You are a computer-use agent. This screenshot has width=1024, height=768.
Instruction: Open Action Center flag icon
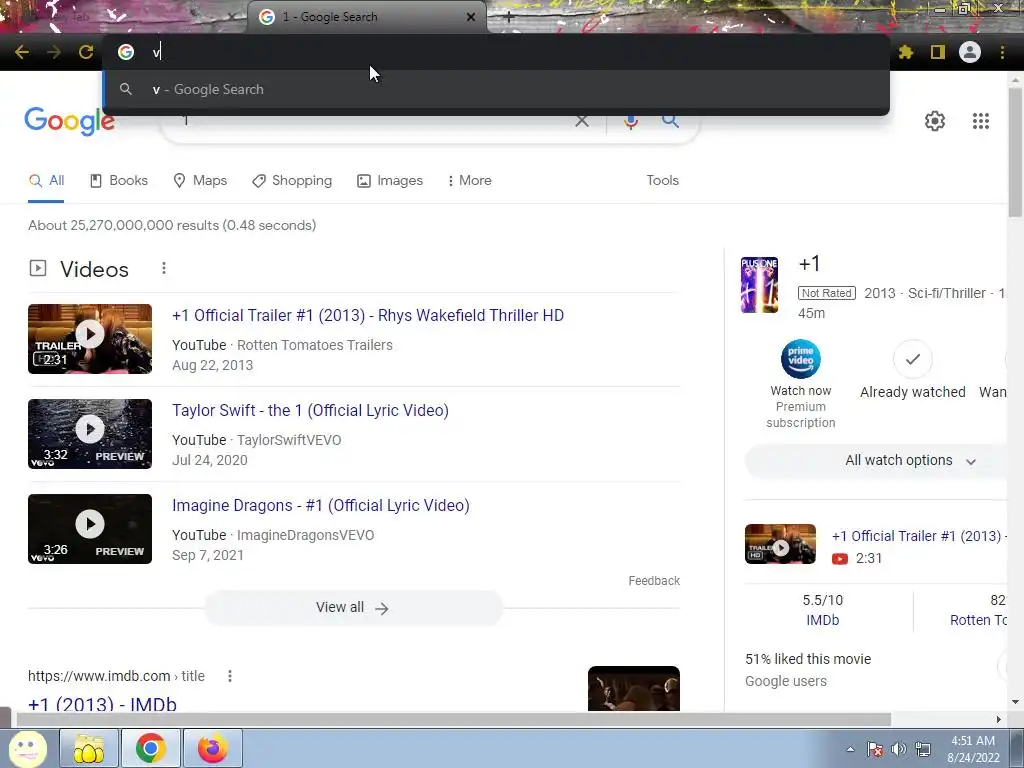(874, 749)
